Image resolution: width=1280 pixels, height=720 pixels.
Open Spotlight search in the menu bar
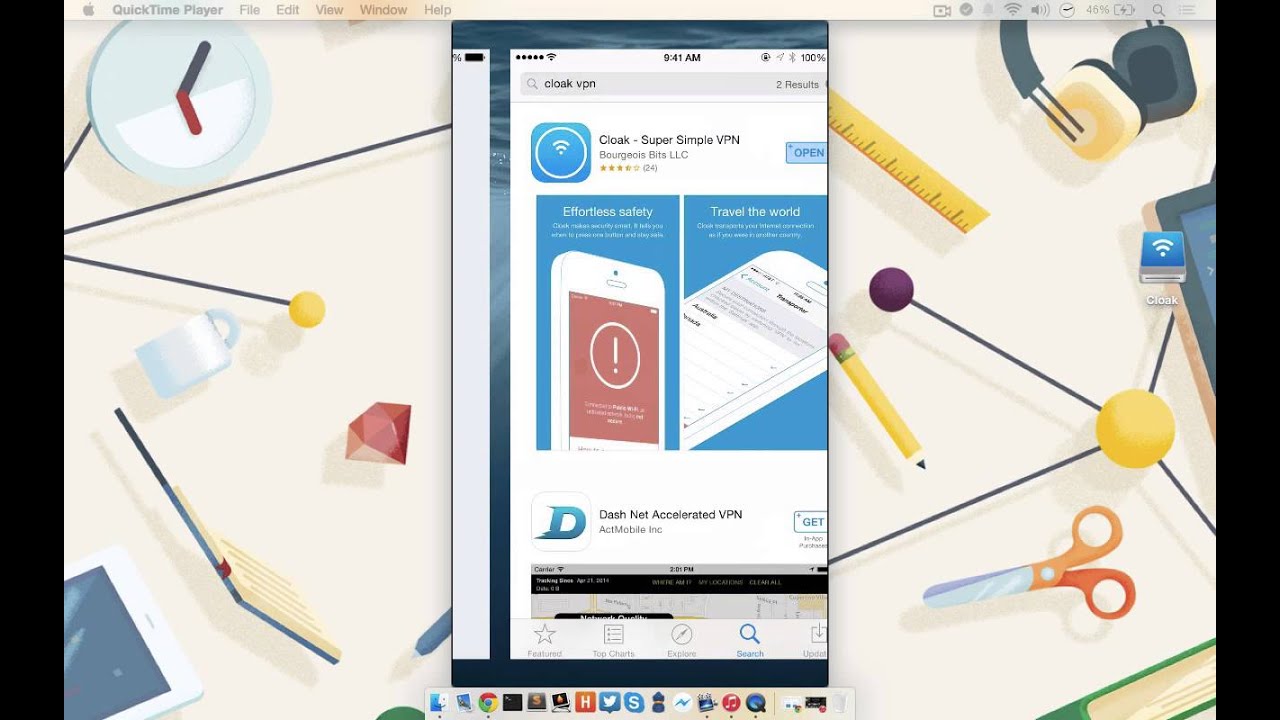point(1159,10)
